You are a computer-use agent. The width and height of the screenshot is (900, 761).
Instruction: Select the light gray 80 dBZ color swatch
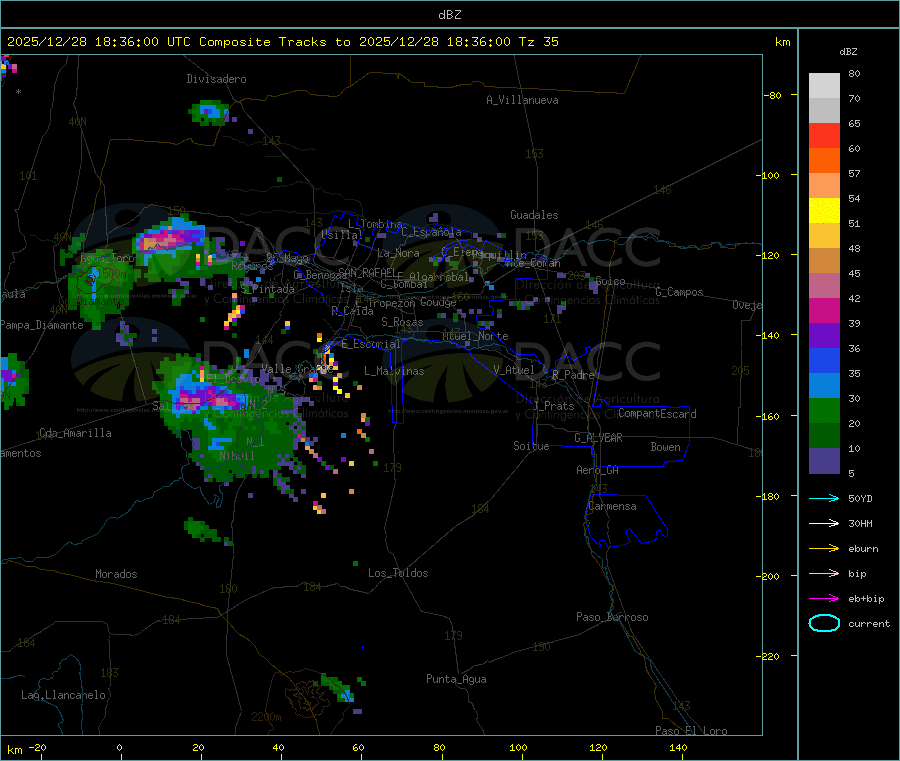pos(824,86)
